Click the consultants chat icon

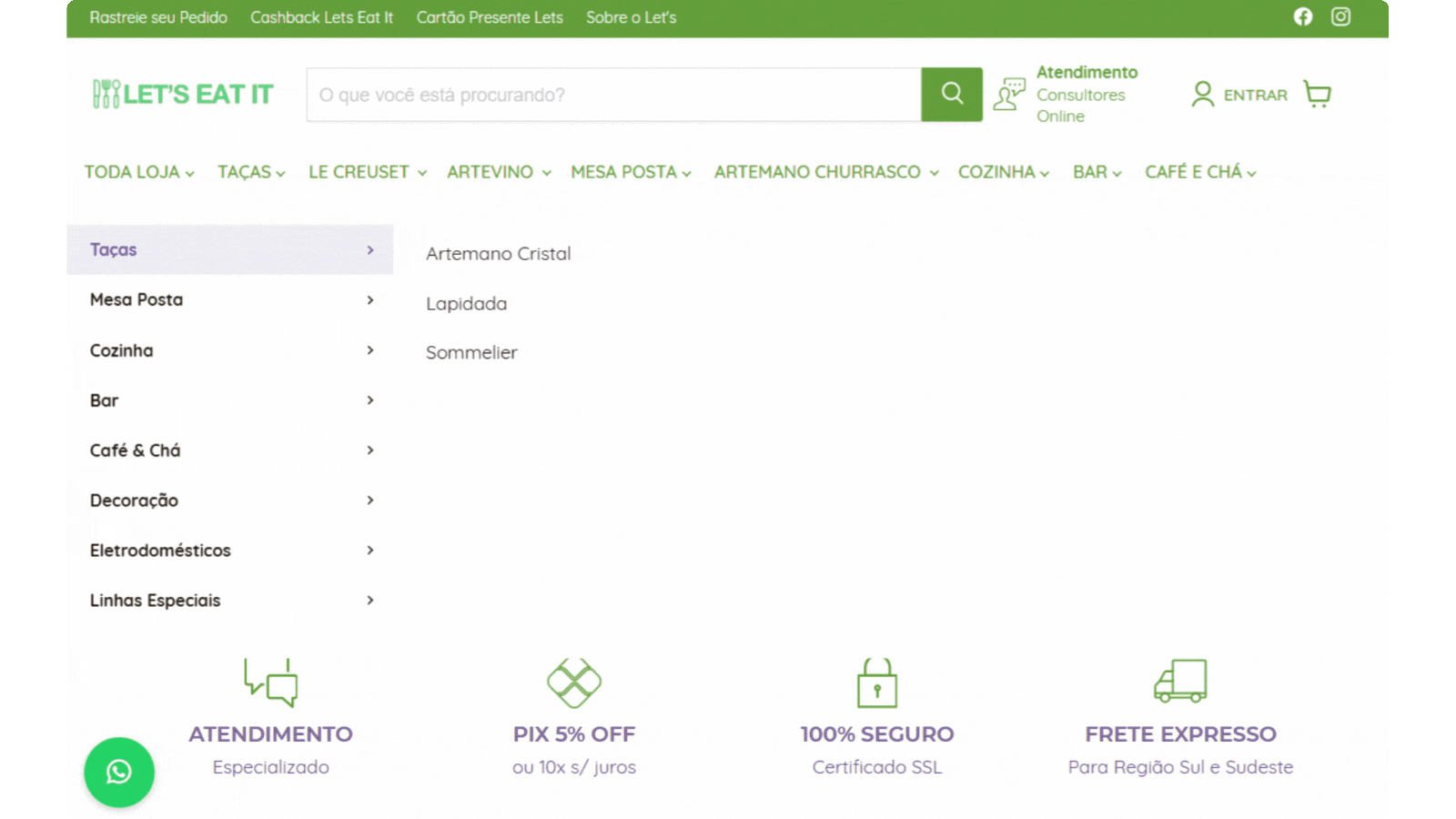tap(1009, 94)
